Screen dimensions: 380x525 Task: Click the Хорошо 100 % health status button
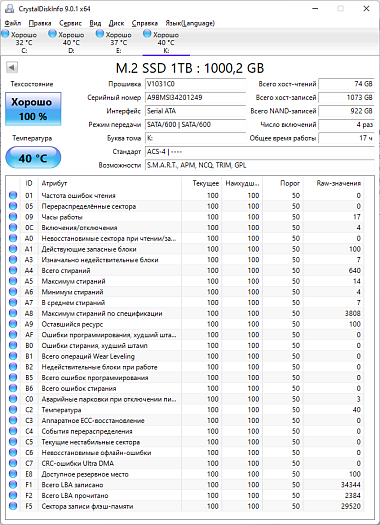[x=33, y=109]
